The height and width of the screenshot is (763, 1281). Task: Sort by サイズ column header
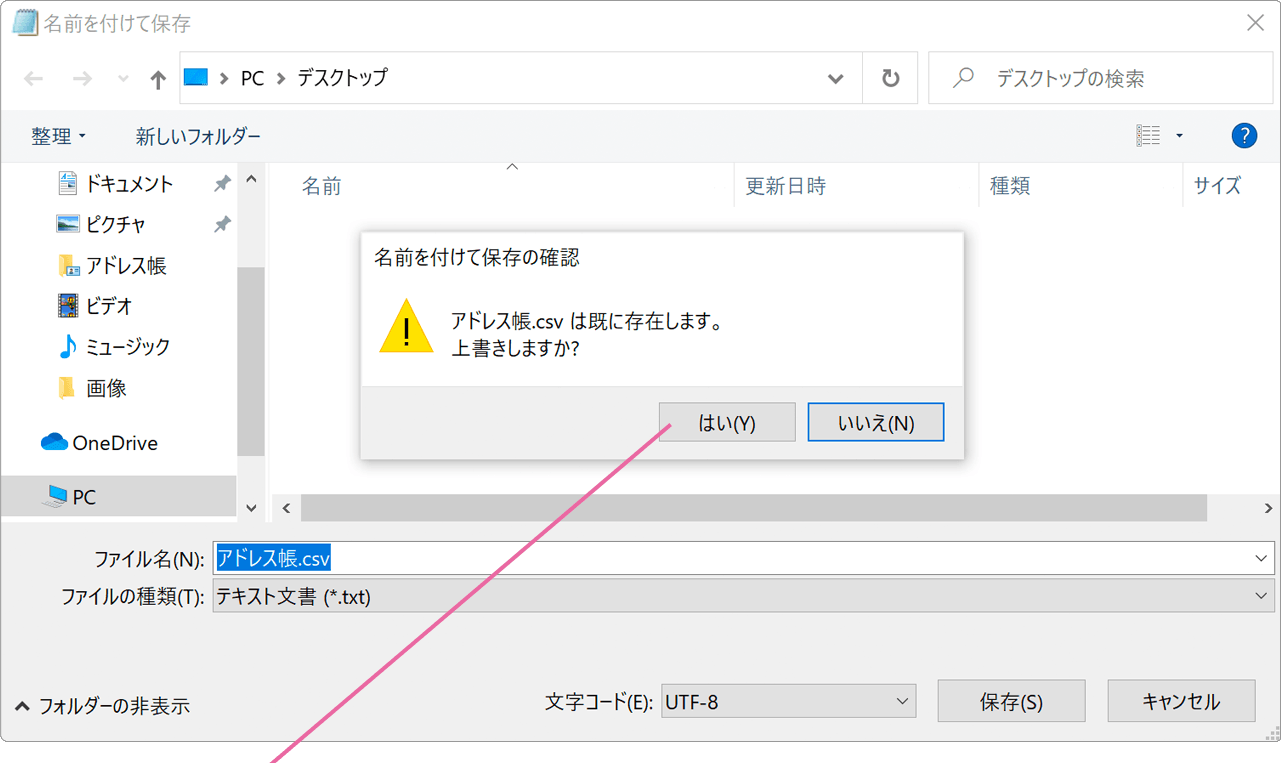tap(1217, 186)
